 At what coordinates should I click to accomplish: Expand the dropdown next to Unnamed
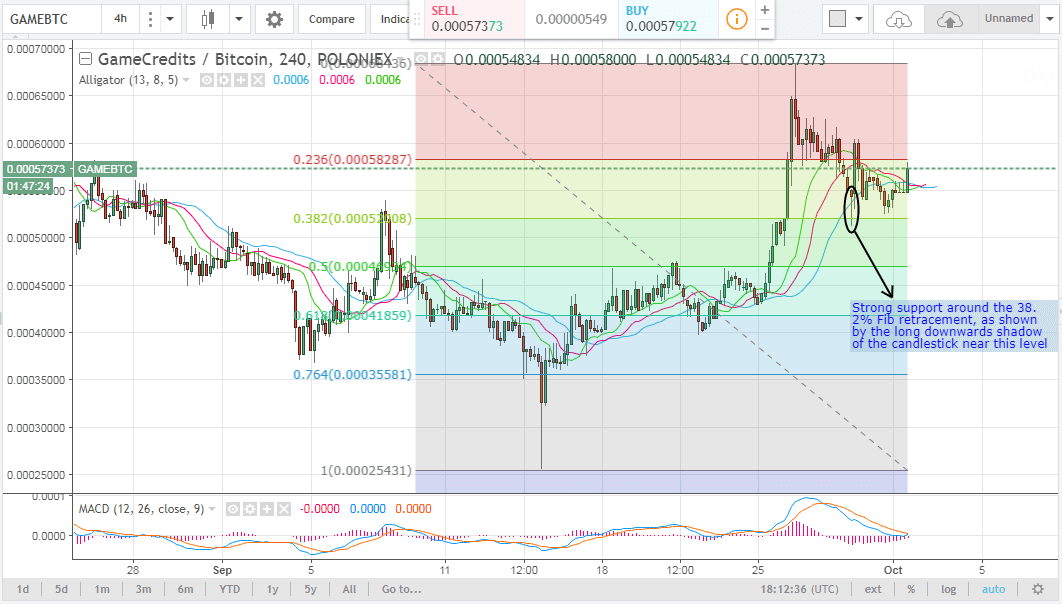(1050, 19)
